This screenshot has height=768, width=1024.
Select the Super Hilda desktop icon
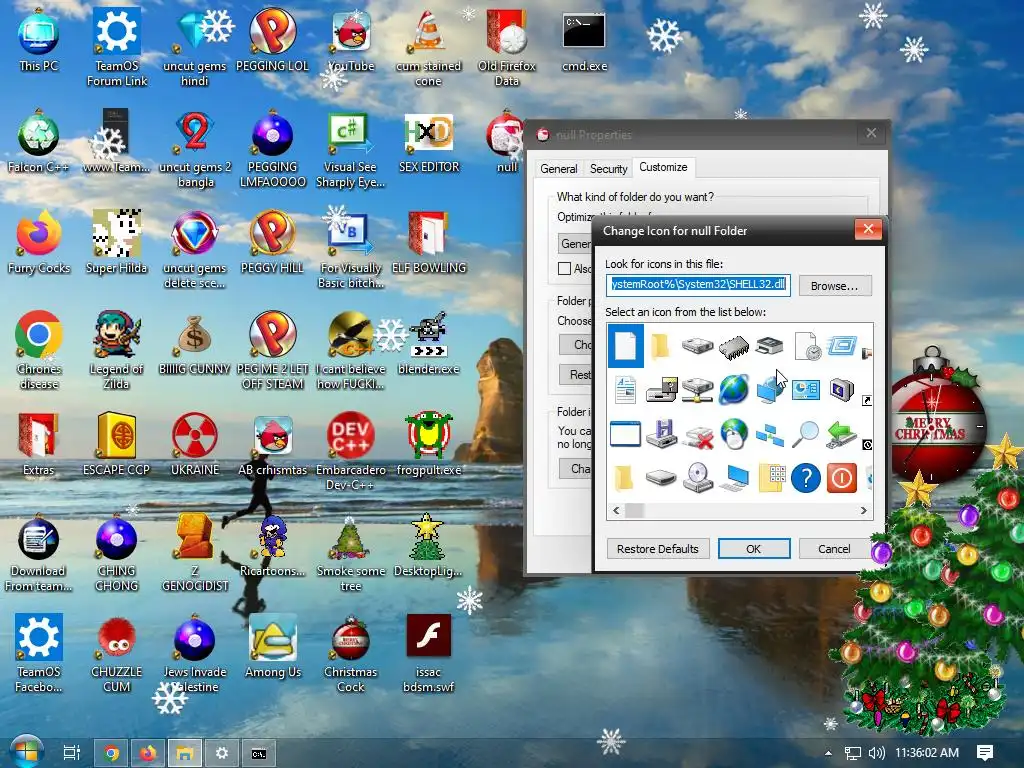[116, 242]
